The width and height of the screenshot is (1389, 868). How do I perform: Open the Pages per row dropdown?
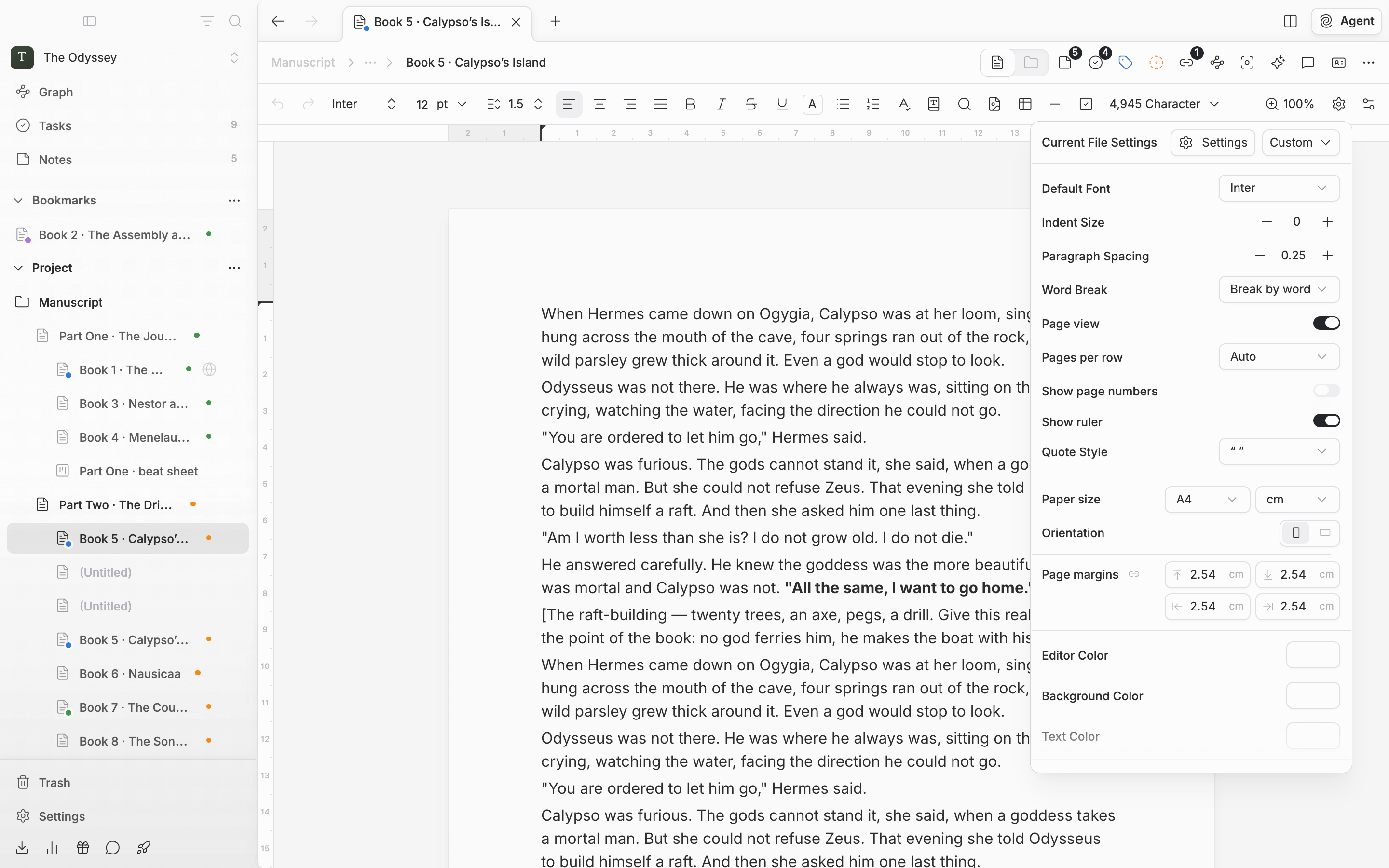1280,356
